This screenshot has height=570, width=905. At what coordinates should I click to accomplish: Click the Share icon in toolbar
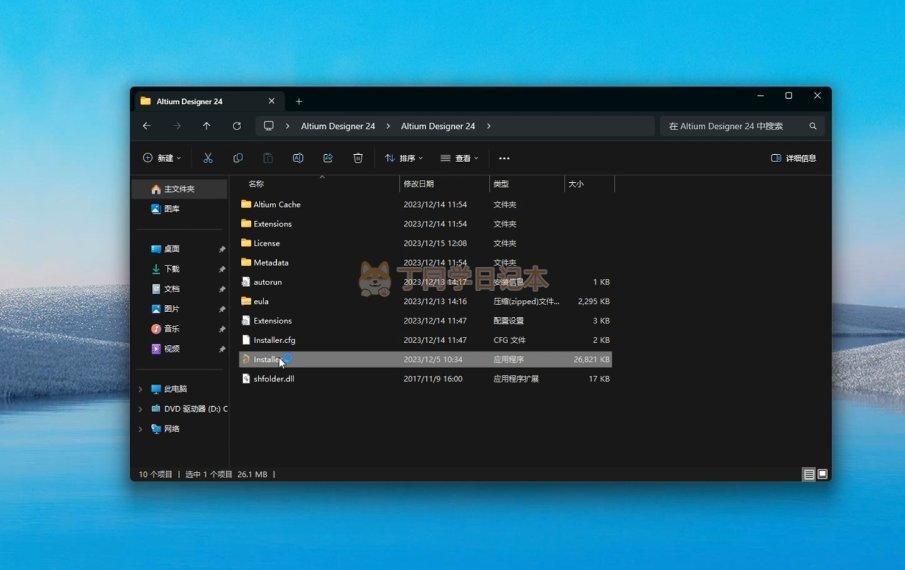(x=328, y=158)
